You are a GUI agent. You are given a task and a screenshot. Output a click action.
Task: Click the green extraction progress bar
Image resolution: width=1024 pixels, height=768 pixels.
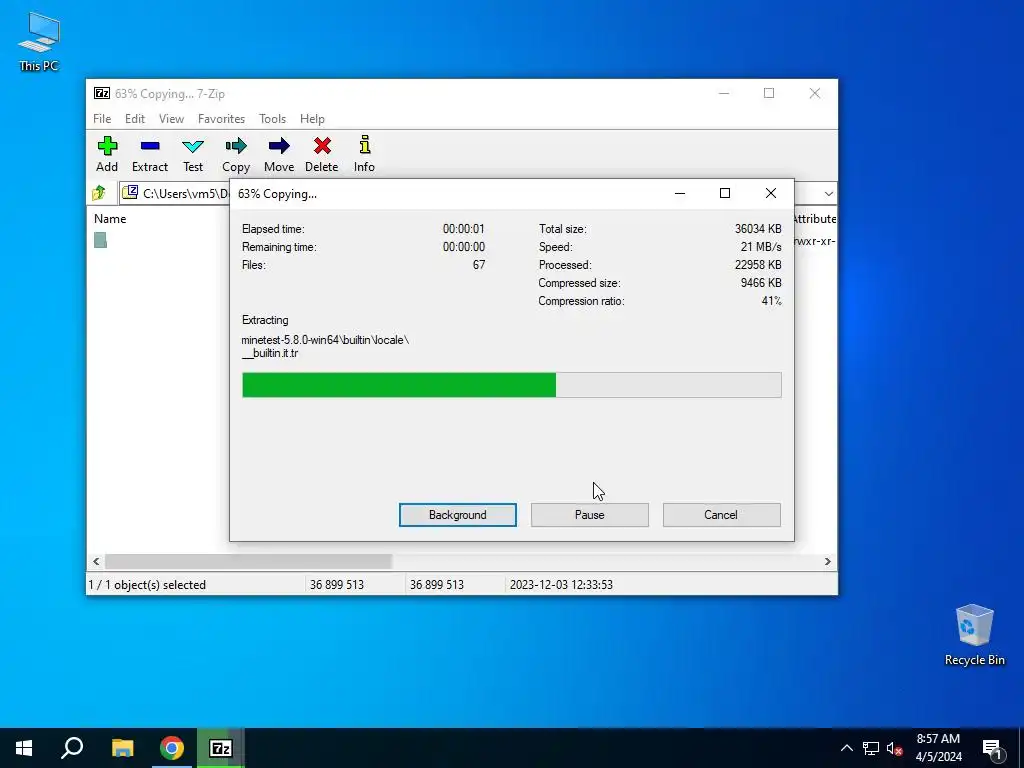[x=511, y=385]
